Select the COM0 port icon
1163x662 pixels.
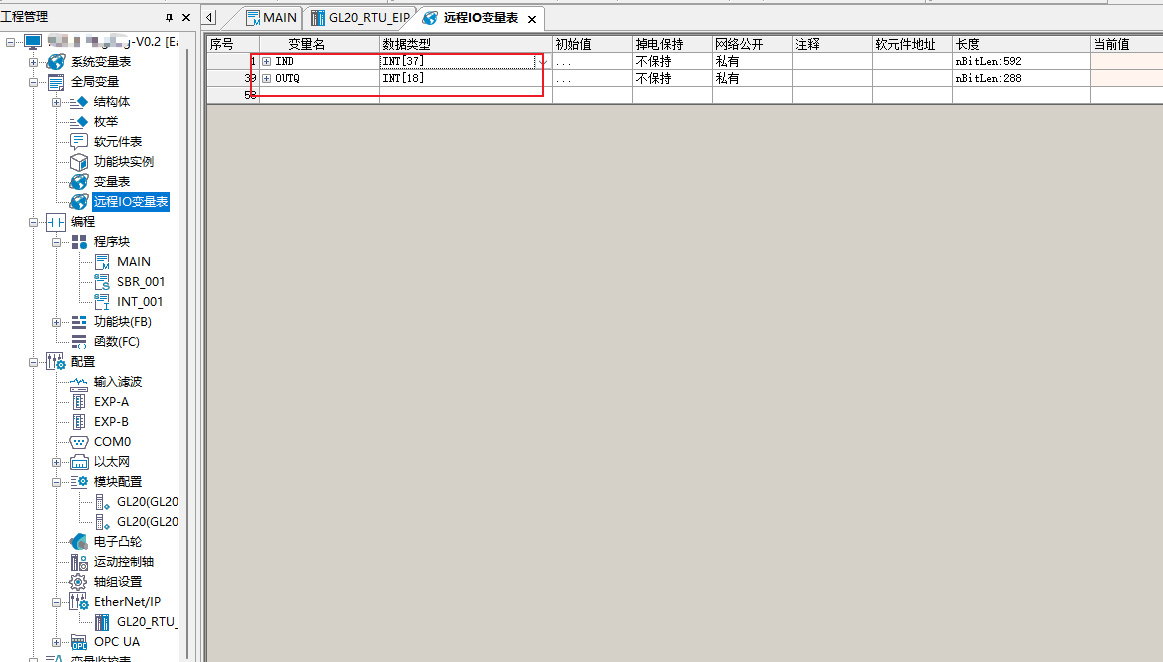pyautogui.click(x=79, y=442)
